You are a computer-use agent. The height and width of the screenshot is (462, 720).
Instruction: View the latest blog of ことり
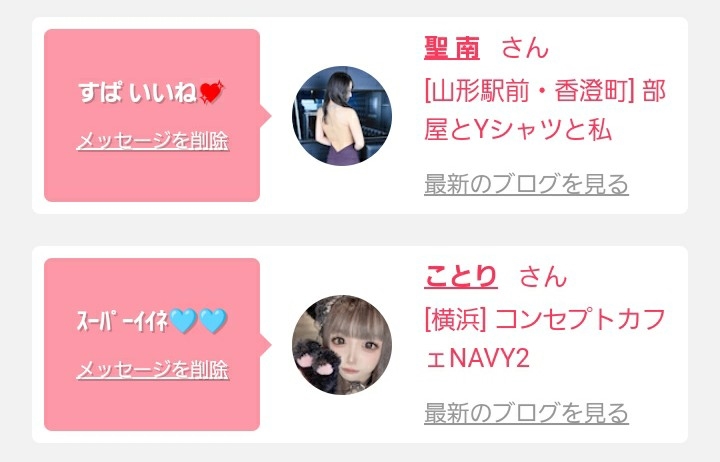coord(526,413)
